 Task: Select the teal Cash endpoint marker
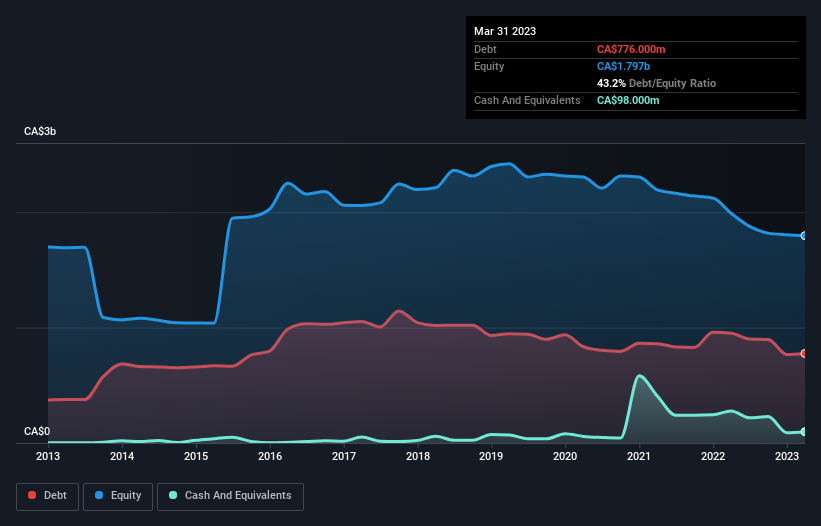(x=804, y=432)
